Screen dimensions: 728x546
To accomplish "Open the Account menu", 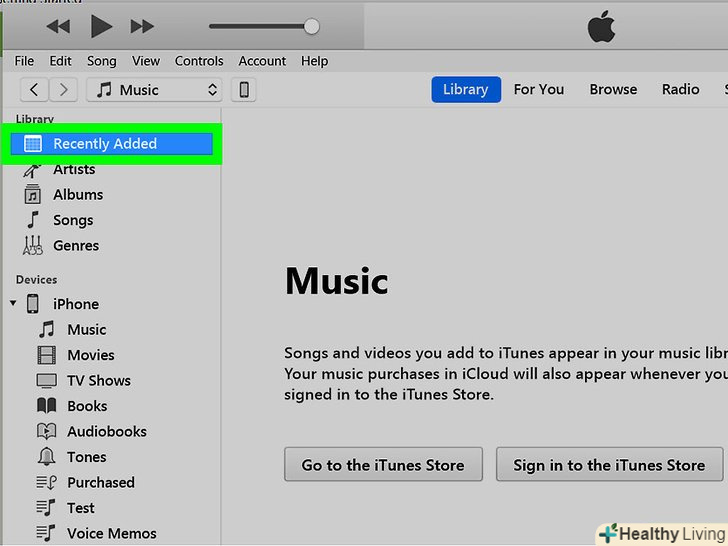I will [262, 61].
